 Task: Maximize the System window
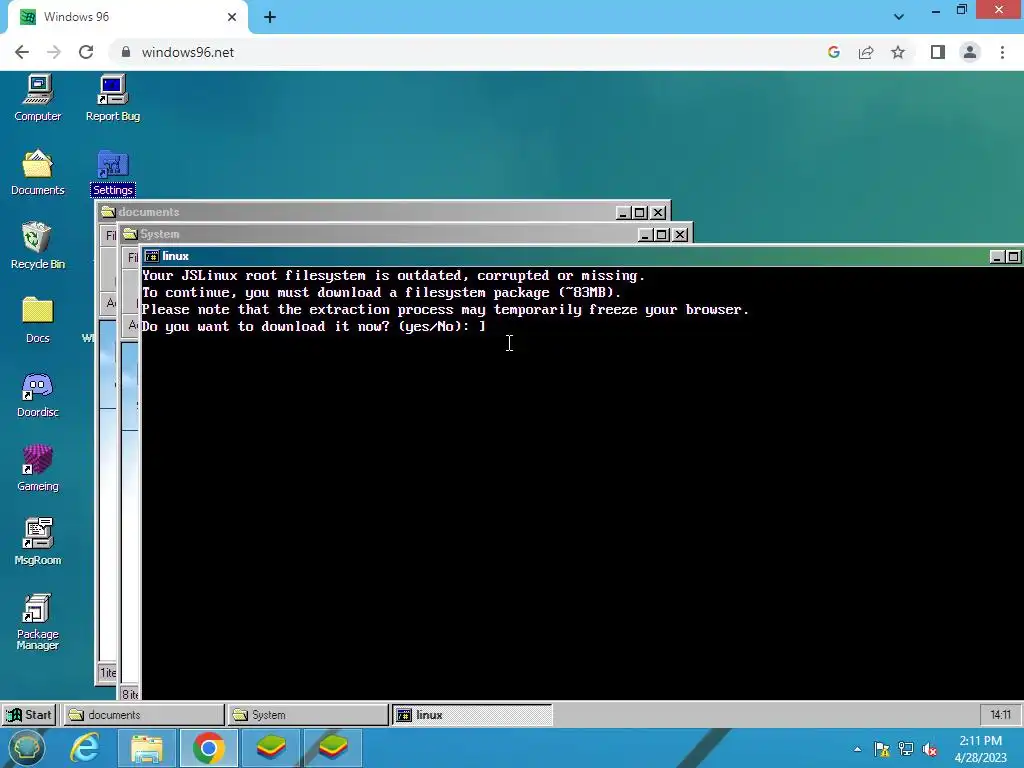(x=662, y=235)
